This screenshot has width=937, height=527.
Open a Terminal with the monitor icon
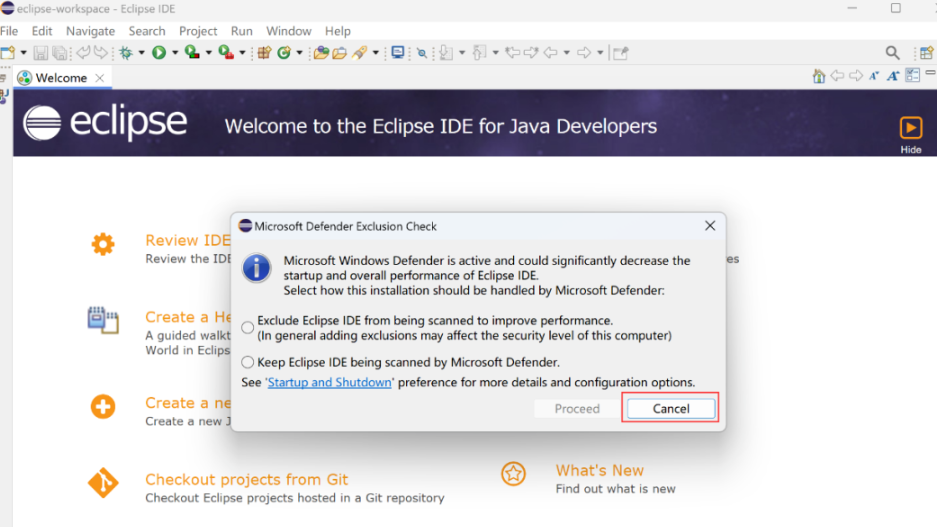[397, 53]
